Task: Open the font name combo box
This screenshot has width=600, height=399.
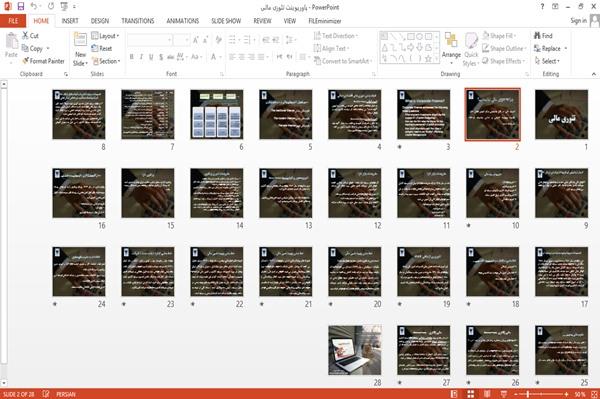Action: (150, 40)
